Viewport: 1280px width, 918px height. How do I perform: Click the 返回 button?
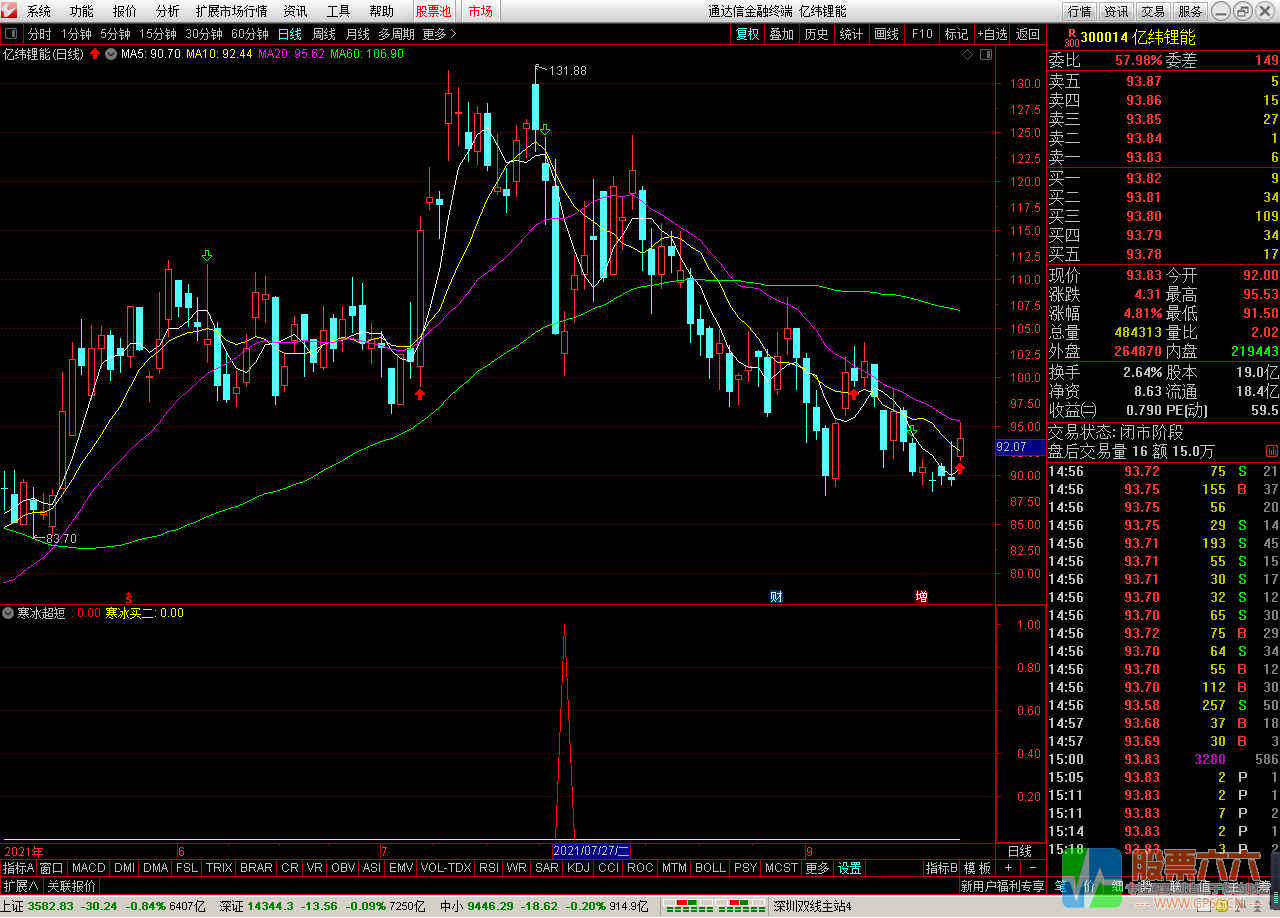(1028, 34)
